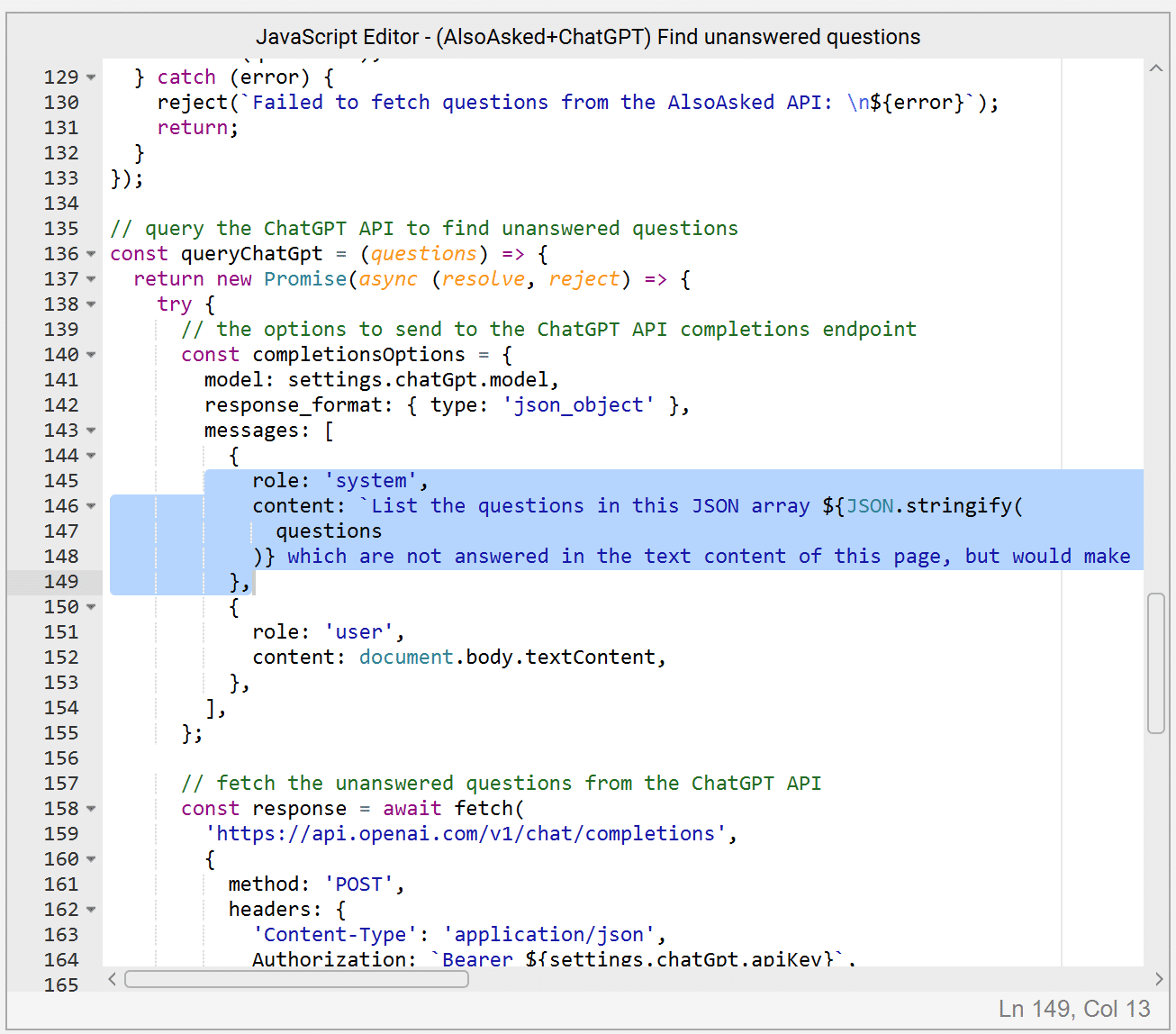1176x1034 pixels.
Task: Click the comment on line 157
Action: (502, 784)
